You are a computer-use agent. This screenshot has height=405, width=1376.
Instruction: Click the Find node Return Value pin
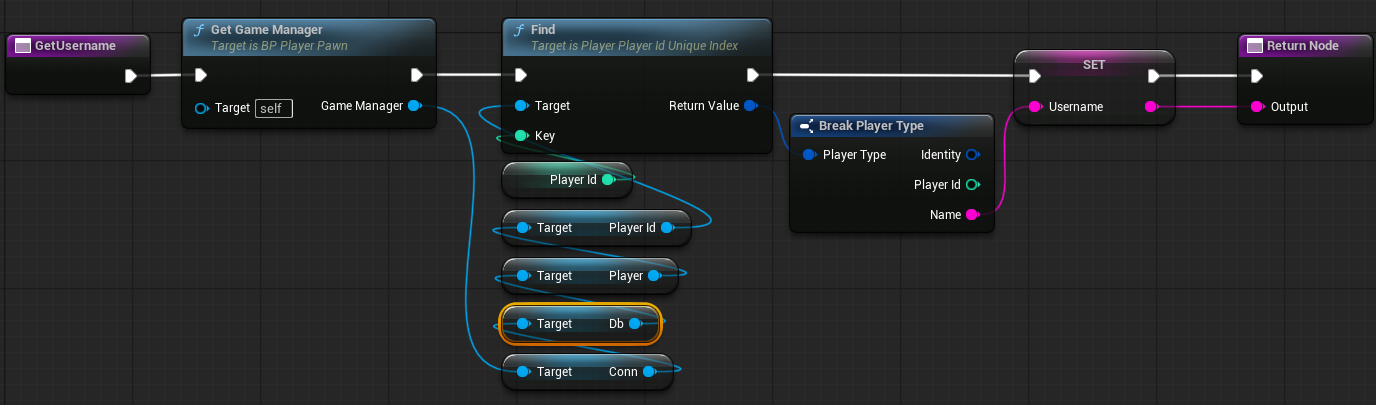750,106
